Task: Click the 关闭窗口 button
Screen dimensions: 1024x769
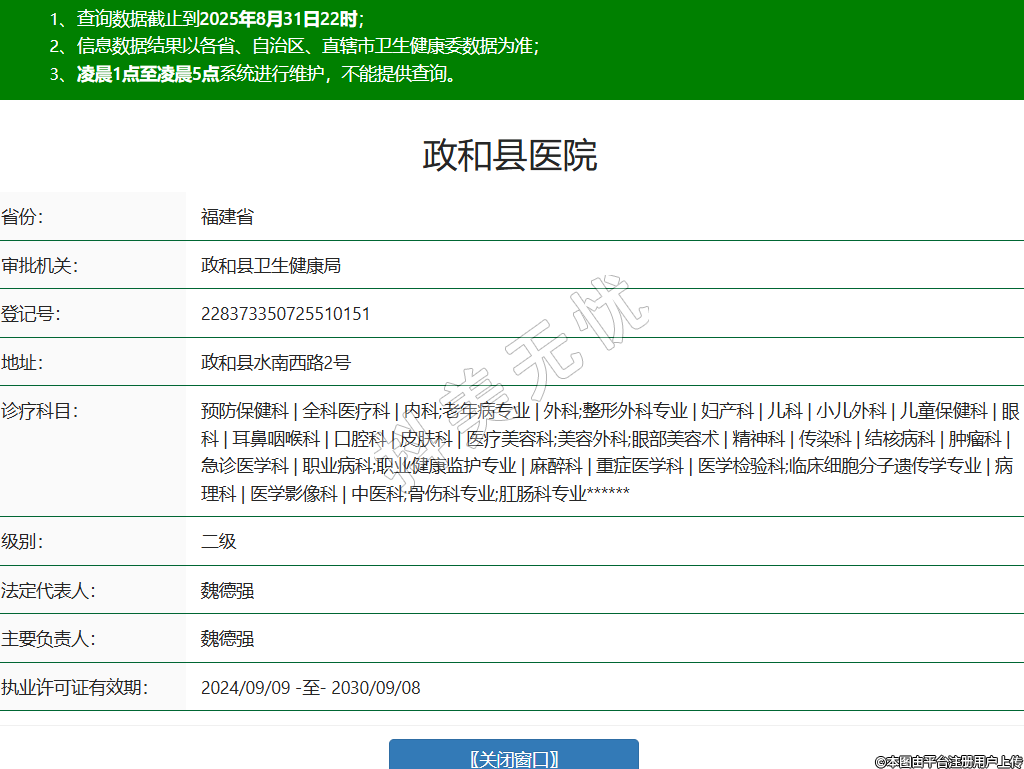Action: 513,757
